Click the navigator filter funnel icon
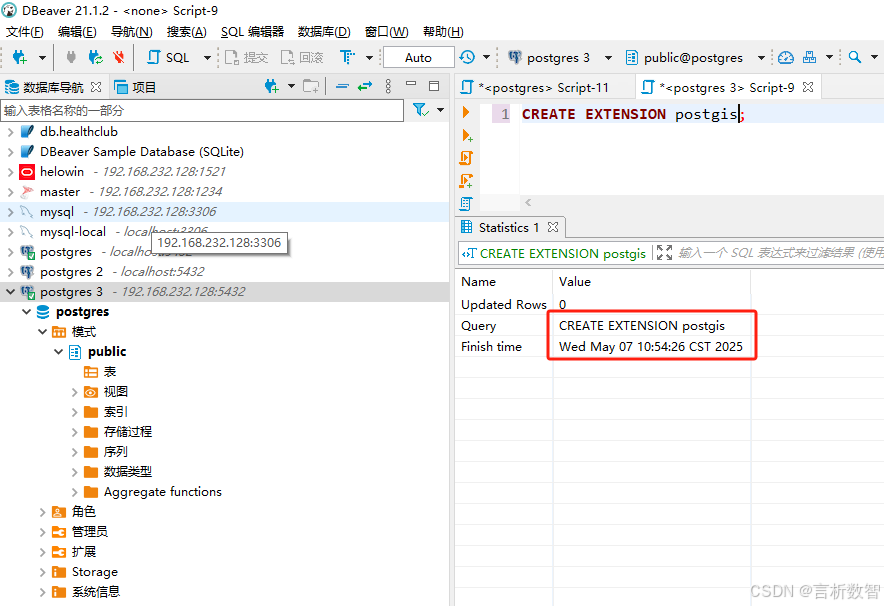The width and height of the screenshot is (884, 606). (x=421, y=110)
